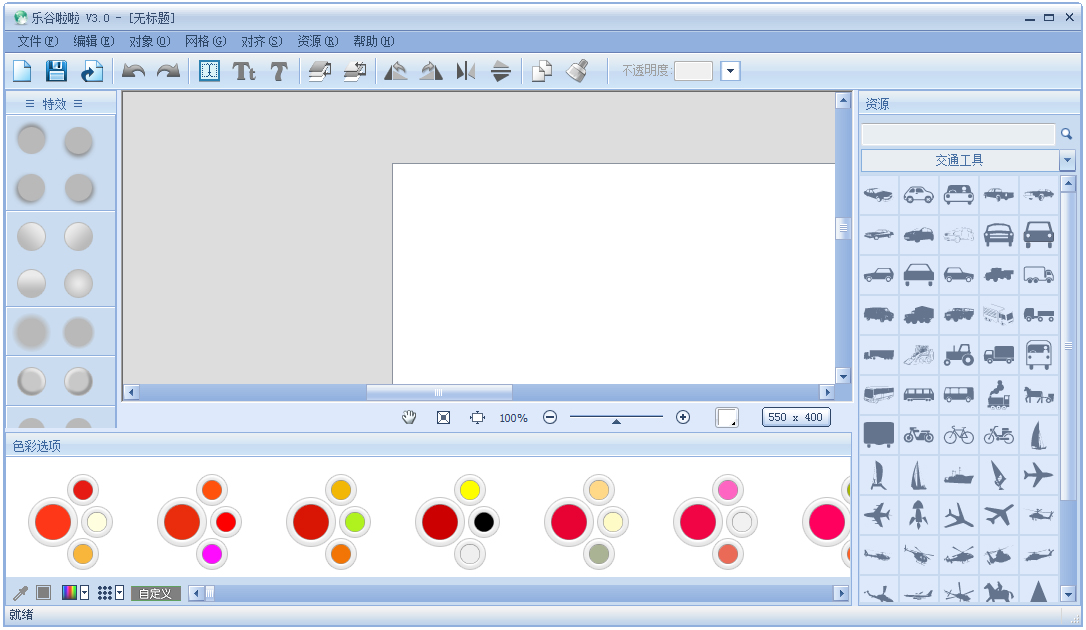
Task: Click the format paintbrush icon
Action: coord(577,71)
